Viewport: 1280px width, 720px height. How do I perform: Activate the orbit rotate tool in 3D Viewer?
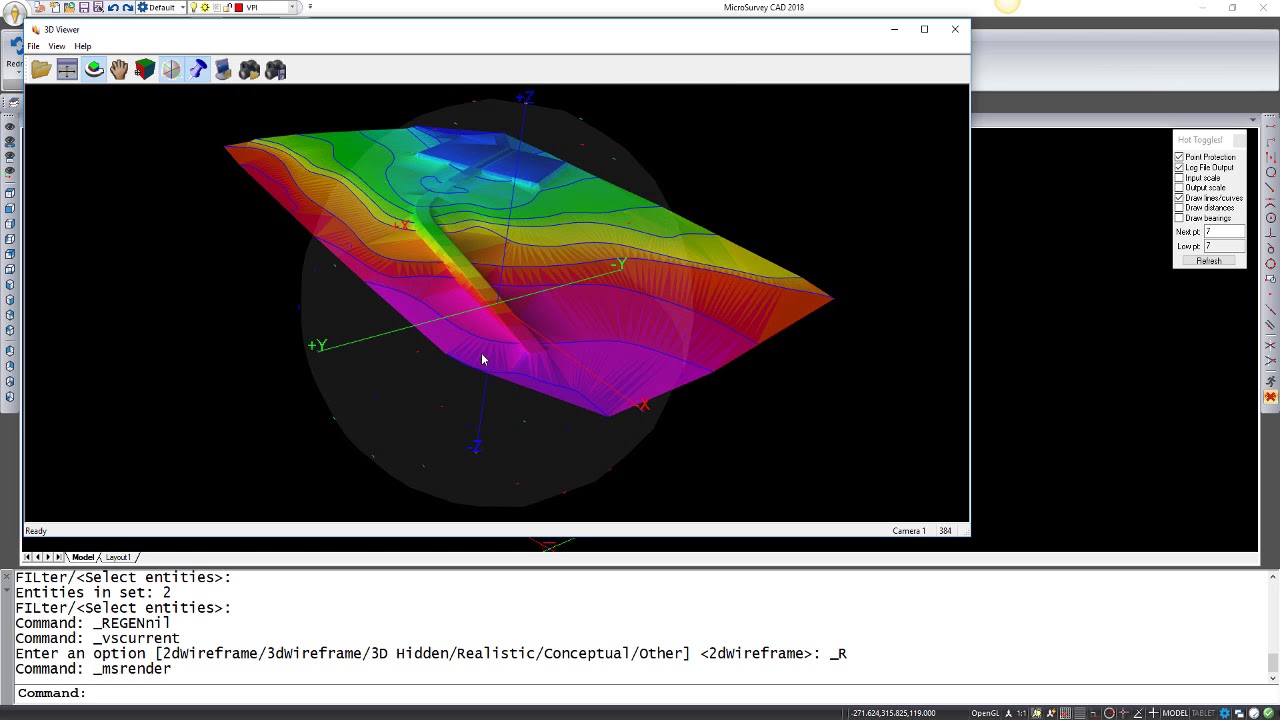pos(93,69)
